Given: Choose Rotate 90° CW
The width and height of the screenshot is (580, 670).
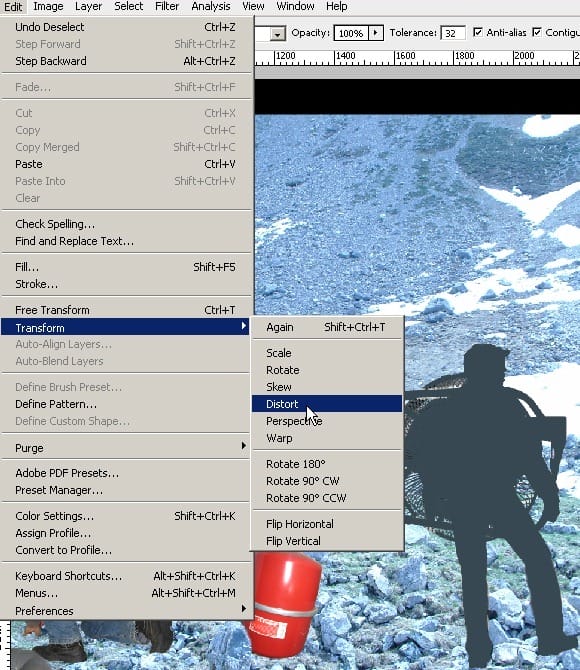Looking at the screenshot, I should 327,481.
